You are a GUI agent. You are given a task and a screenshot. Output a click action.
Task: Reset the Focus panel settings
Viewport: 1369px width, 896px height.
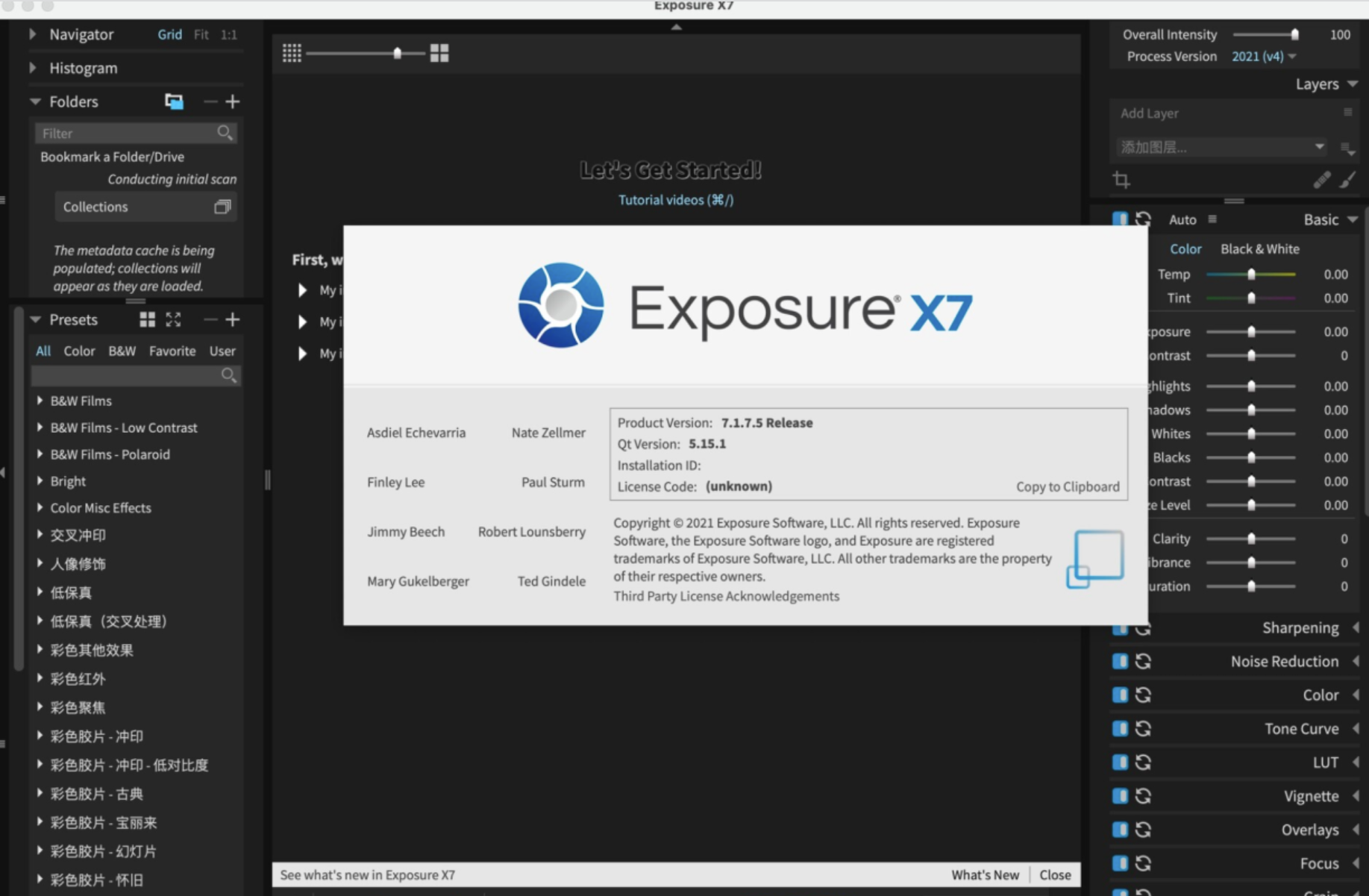(1143, 863)
